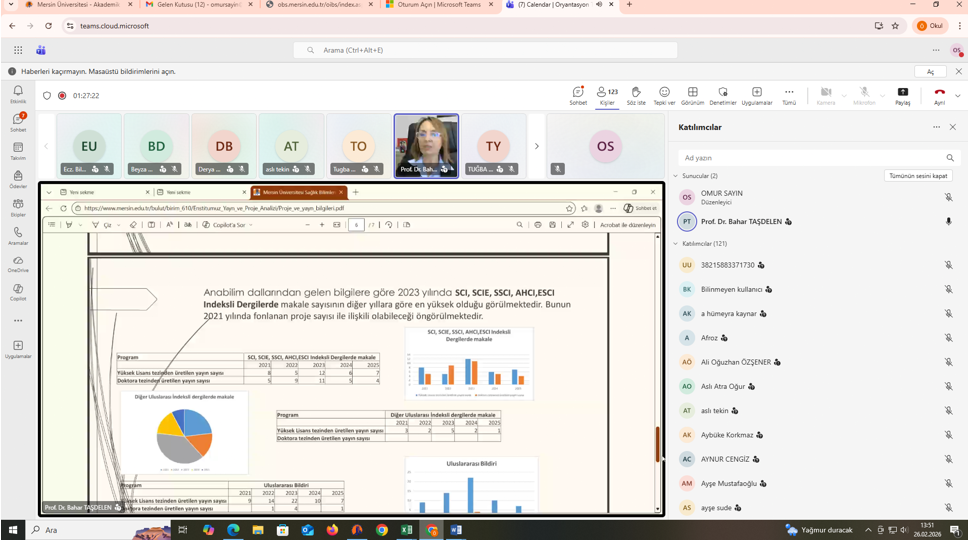The width and height of the screenshot is (968, 540).
Task: Click the Tümünün sesini kapat button
Action: pyautogui.click(x=917, y=175)
